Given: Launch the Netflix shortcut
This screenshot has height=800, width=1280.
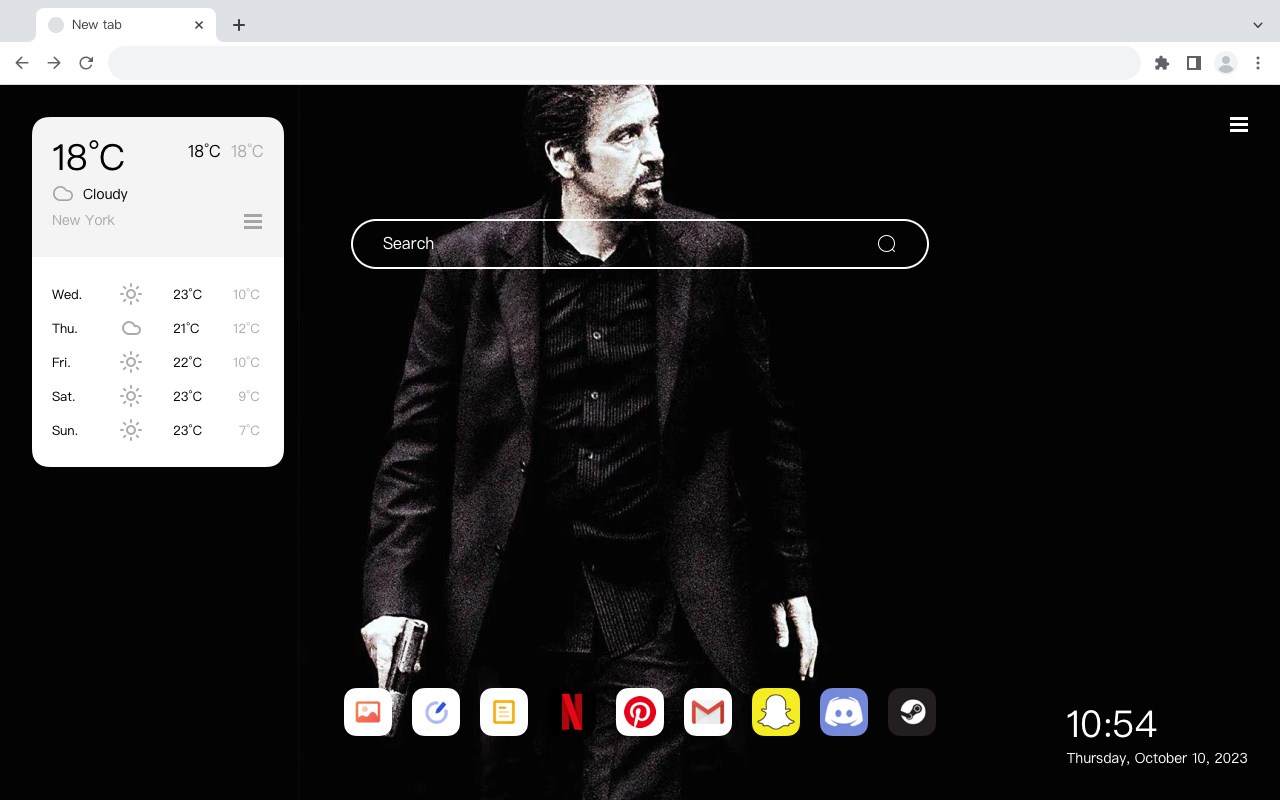Looking at the screenshot, I should pos(572,712).
